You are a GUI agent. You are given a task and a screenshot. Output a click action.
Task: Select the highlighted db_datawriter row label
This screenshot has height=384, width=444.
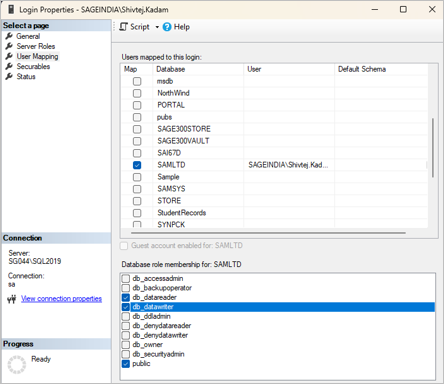coord(153,307)
